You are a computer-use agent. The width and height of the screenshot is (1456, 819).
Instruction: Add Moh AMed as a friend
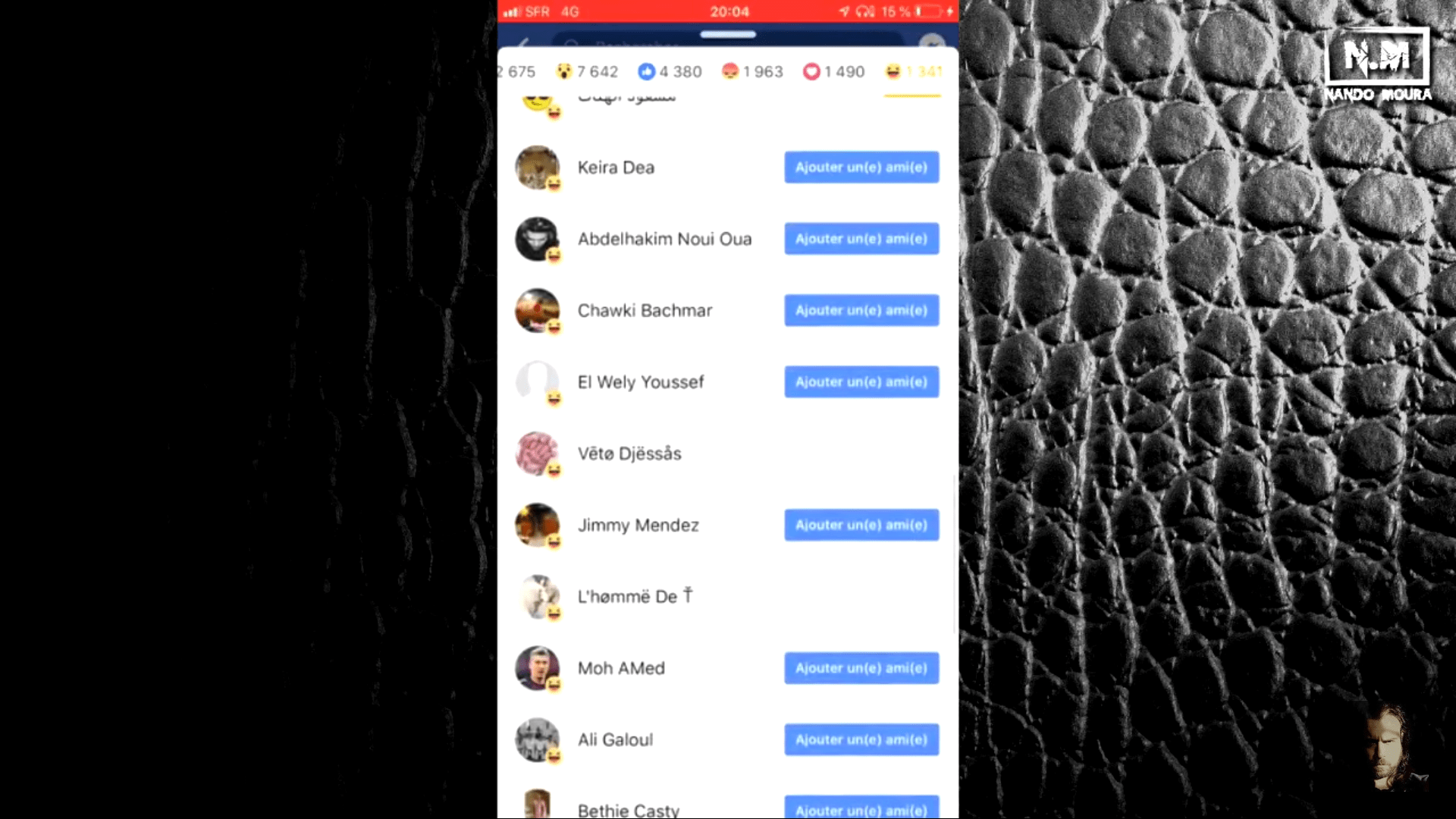861,668
